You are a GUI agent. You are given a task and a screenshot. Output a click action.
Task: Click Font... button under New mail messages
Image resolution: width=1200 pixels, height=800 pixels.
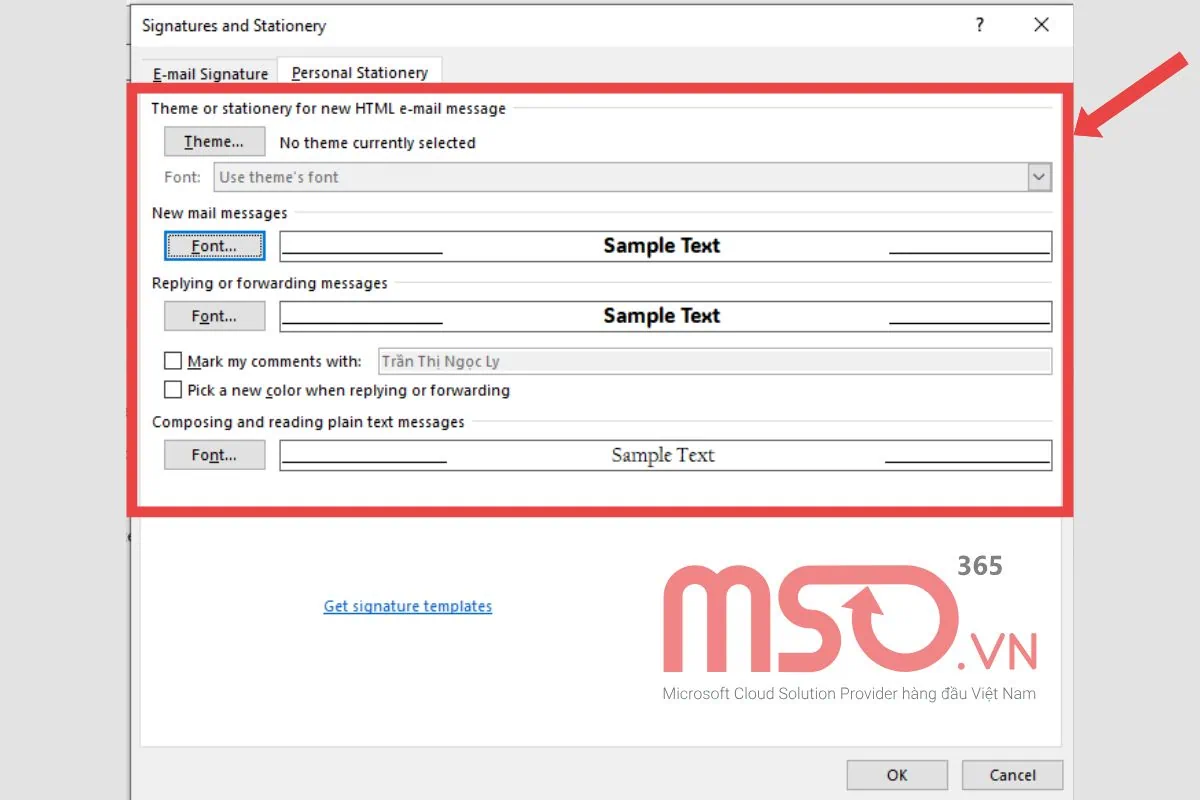click(214, 246)
